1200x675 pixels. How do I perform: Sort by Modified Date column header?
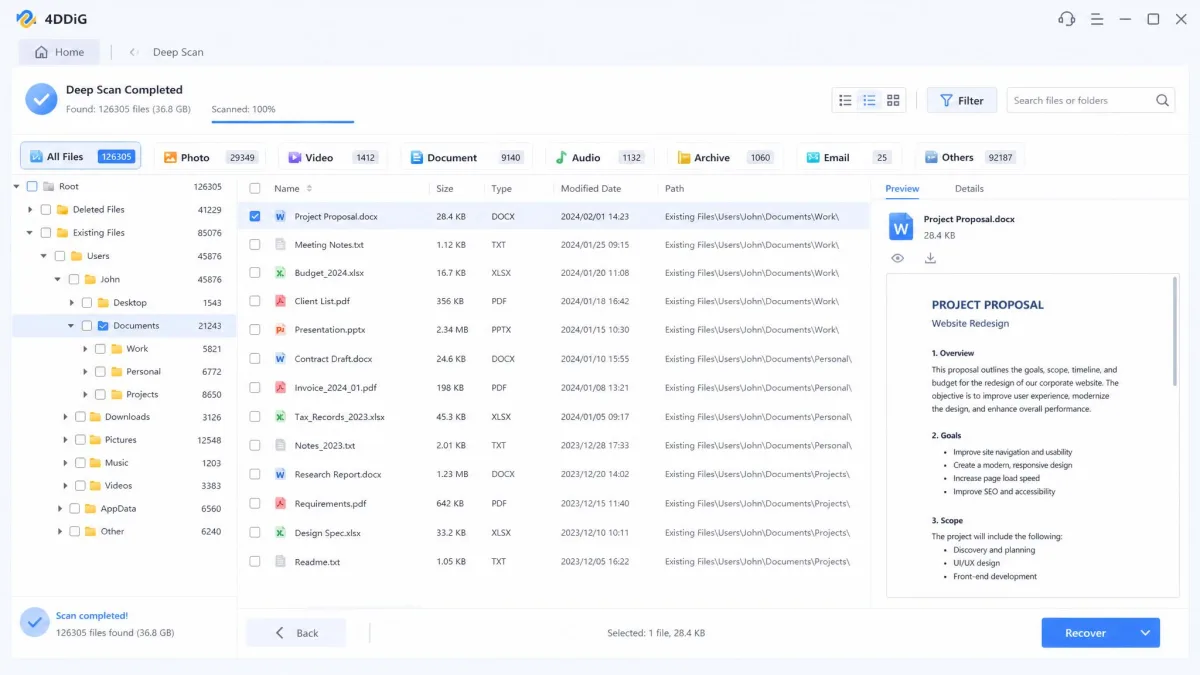coord(591,188)
